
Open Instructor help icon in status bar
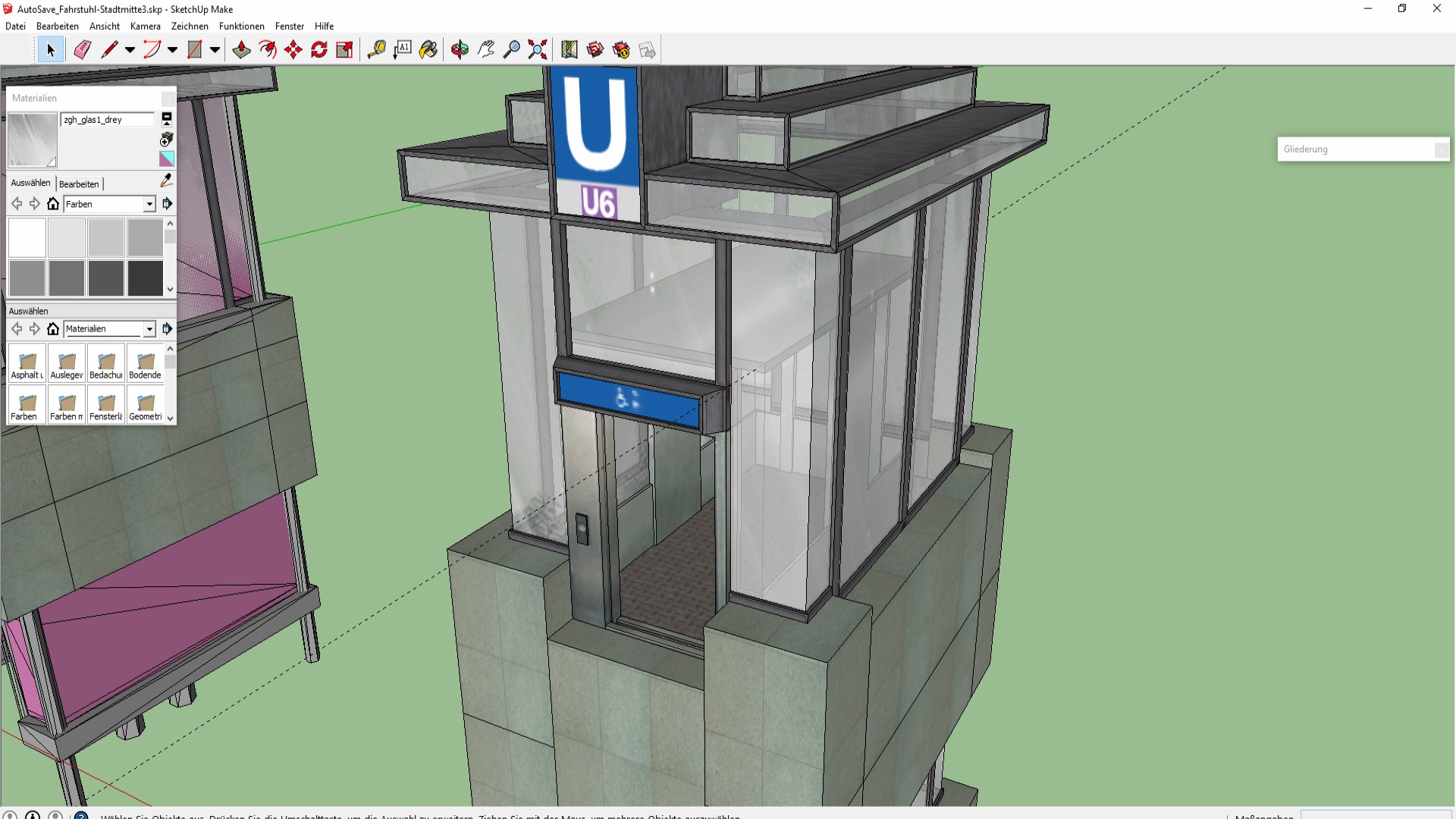tap(81, 815)
